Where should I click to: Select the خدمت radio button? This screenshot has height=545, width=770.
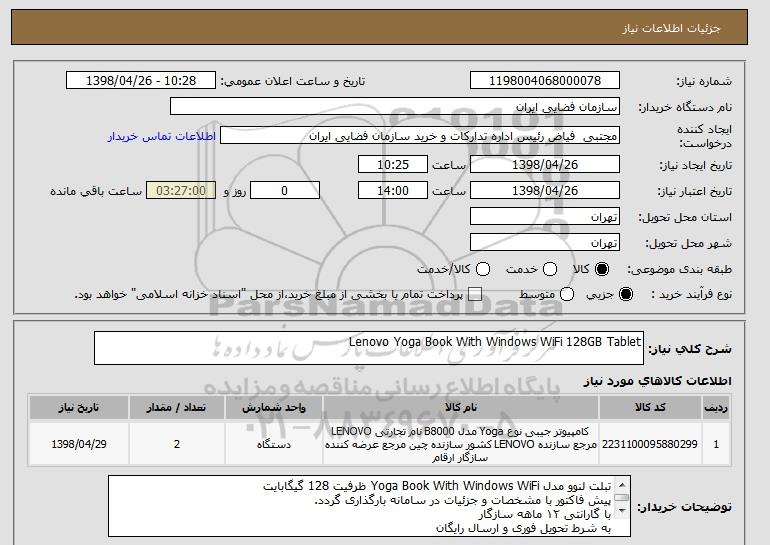click(550, 269)
